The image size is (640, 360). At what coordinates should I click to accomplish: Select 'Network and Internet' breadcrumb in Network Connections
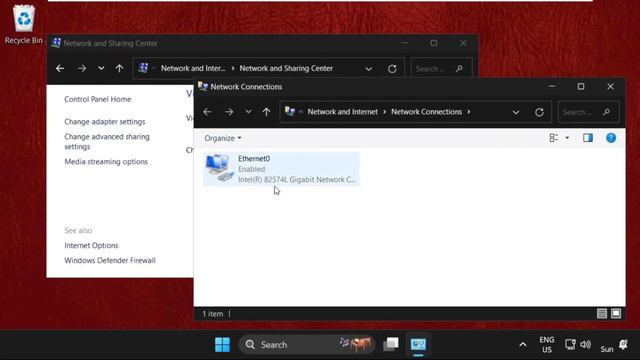click(342, 112)
